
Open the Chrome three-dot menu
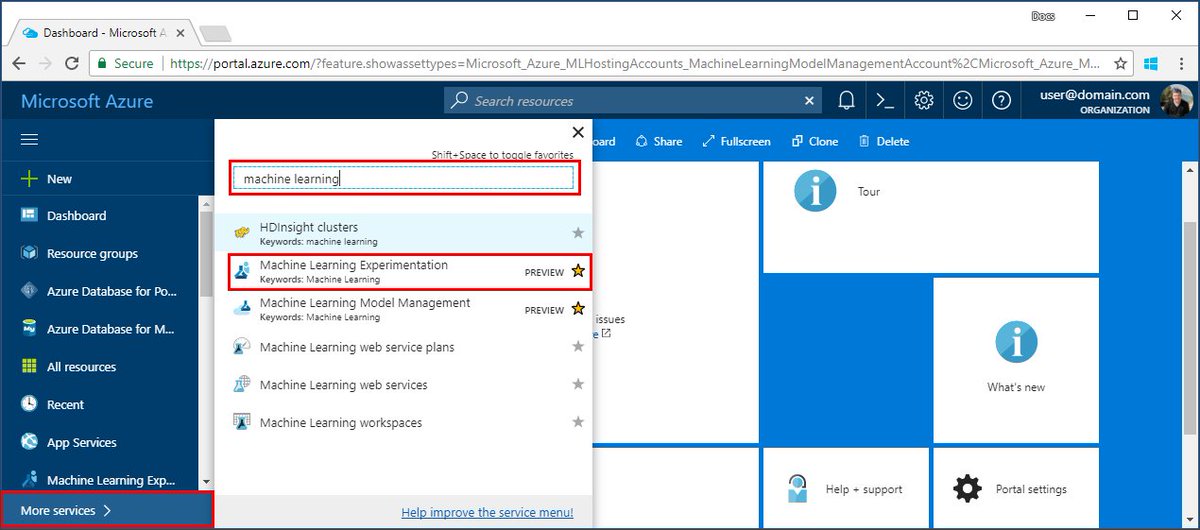(x=1180, y=63)
